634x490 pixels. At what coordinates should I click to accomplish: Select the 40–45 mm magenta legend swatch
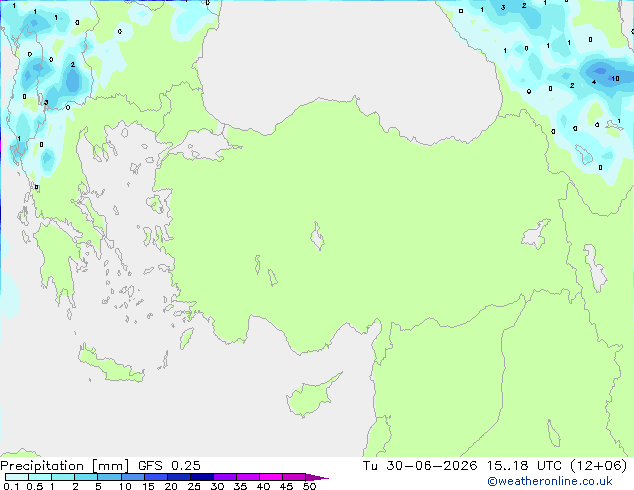[271, 477]
